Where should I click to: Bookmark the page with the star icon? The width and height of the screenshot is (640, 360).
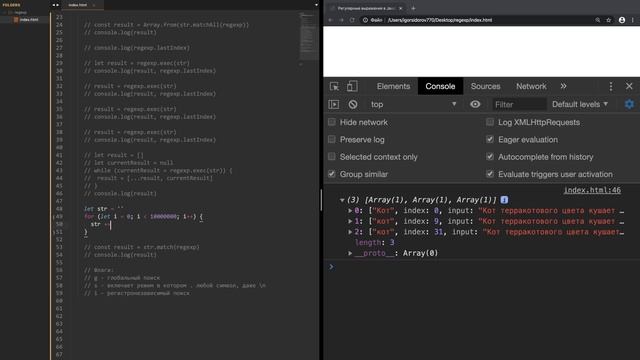tap(609, 20)
